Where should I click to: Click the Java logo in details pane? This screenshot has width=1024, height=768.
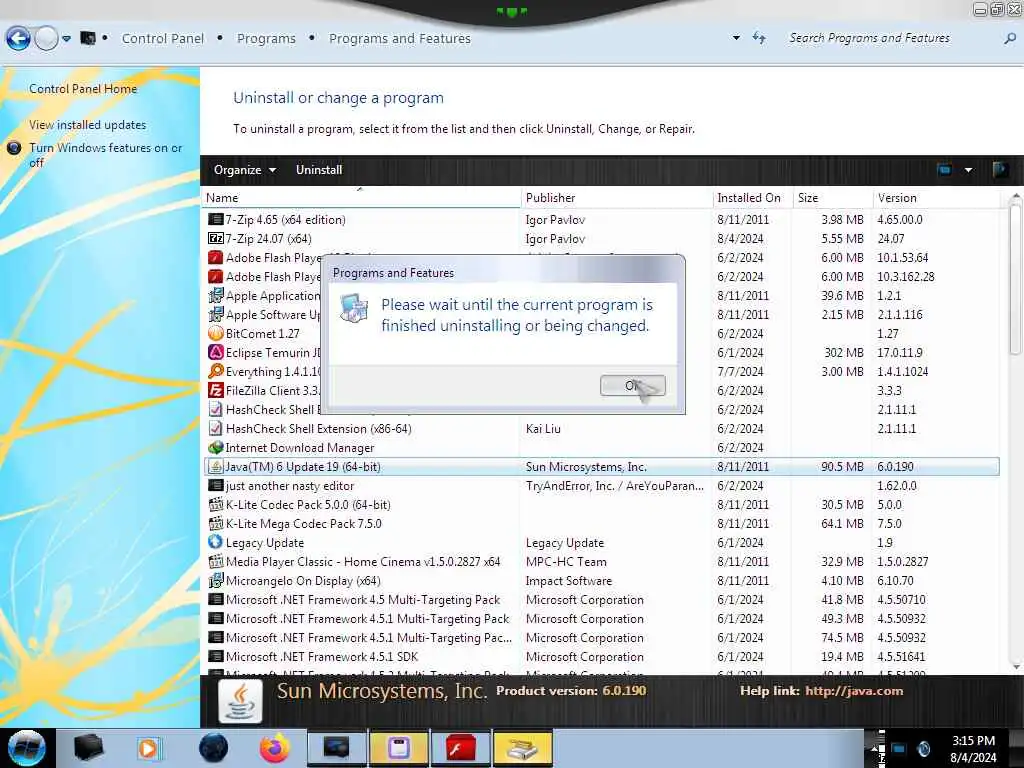click(x=240, y=701)
